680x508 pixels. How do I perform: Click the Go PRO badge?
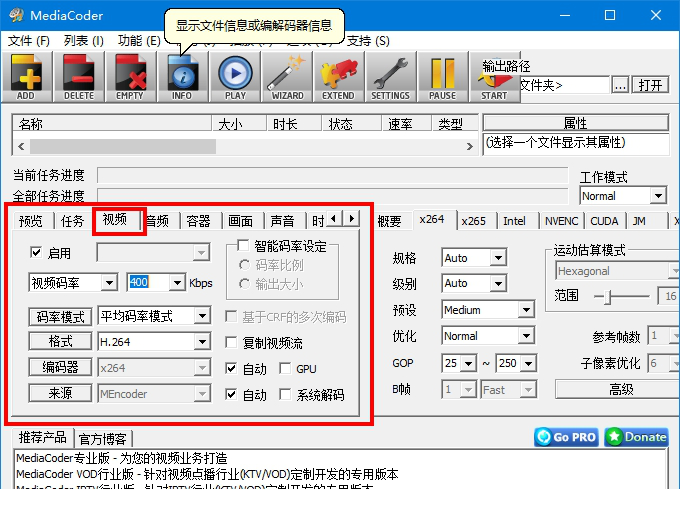566,437
